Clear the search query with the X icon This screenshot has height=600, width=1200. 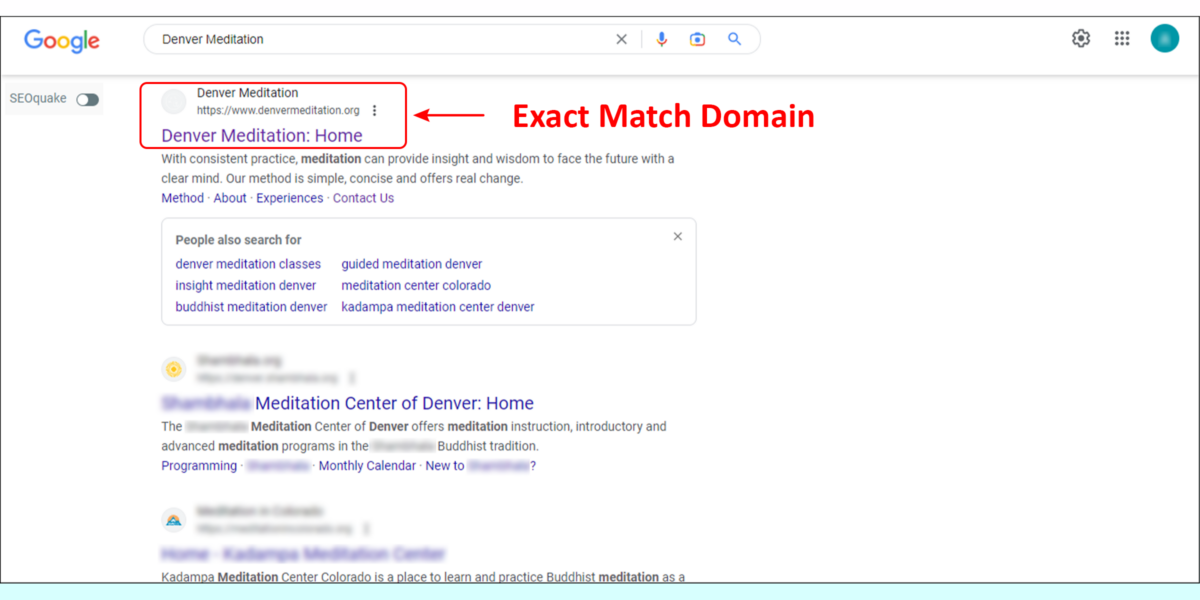621,38
